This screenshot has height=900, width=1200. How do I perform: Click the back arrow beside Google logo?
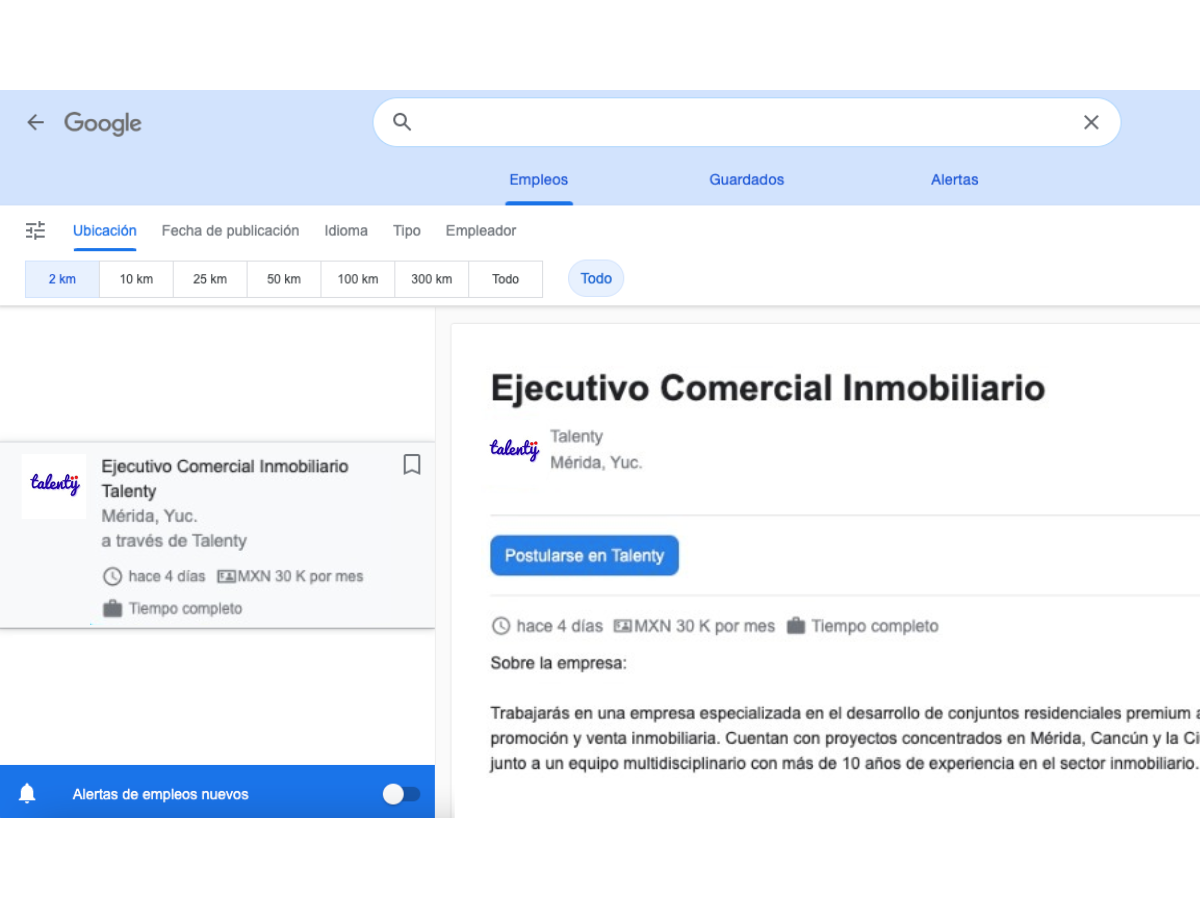36,122
